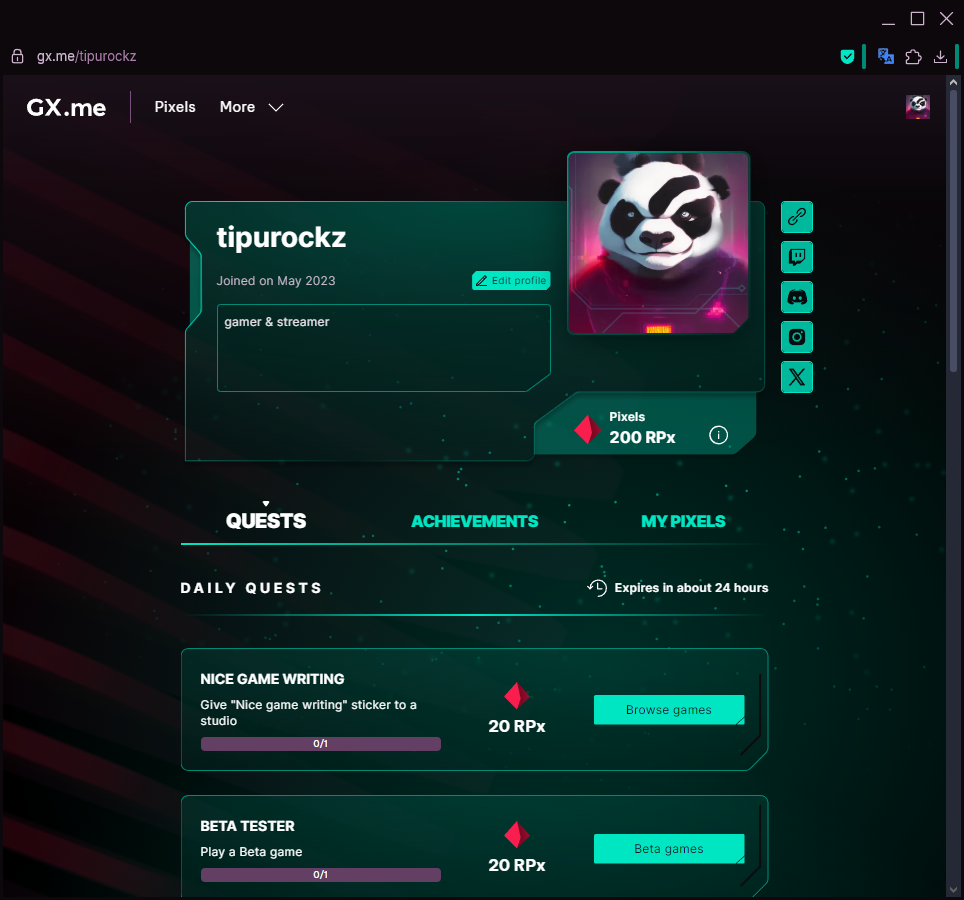
Task: Click the Browse games button
Action: tap(668, 710)
